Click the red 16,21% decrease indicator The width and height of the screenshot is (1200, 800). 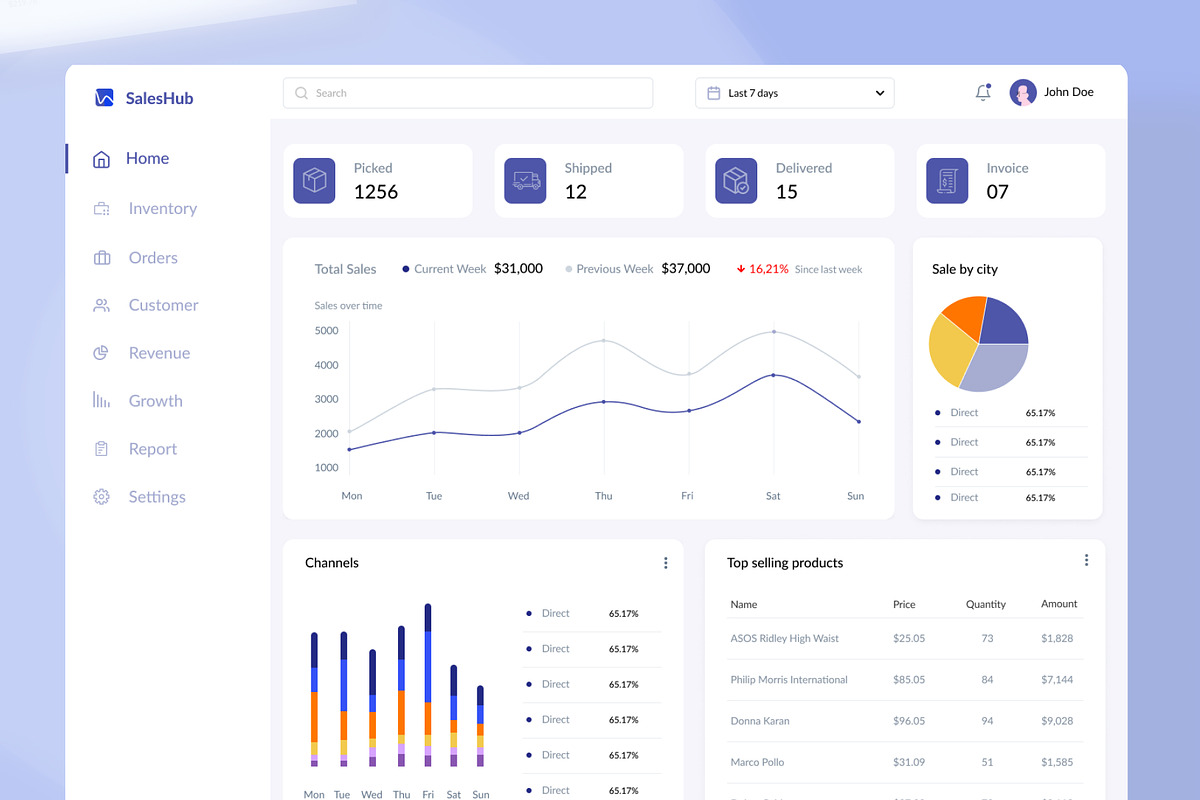coord(763,269)
